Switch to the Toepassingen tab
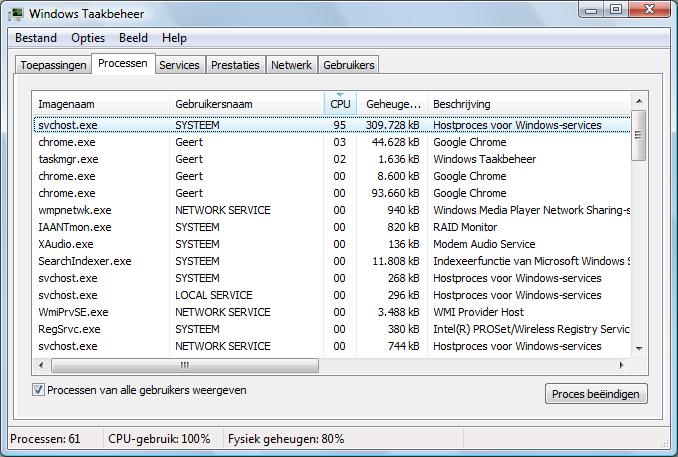 coord(53,65)
